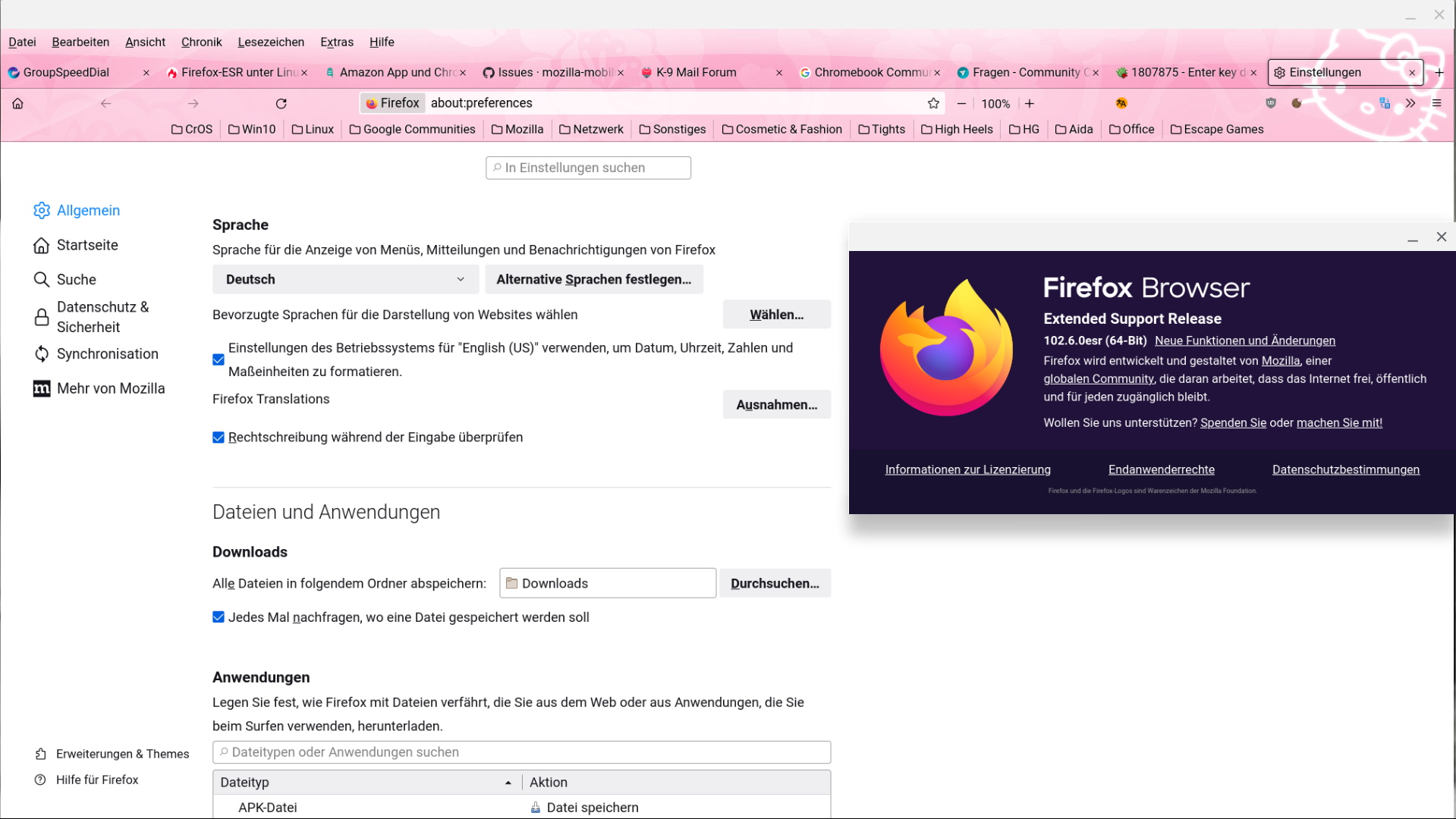1456x819 pixels.
Task: Open the Escape Games bookmarks folder
Action: [1217, 130]
